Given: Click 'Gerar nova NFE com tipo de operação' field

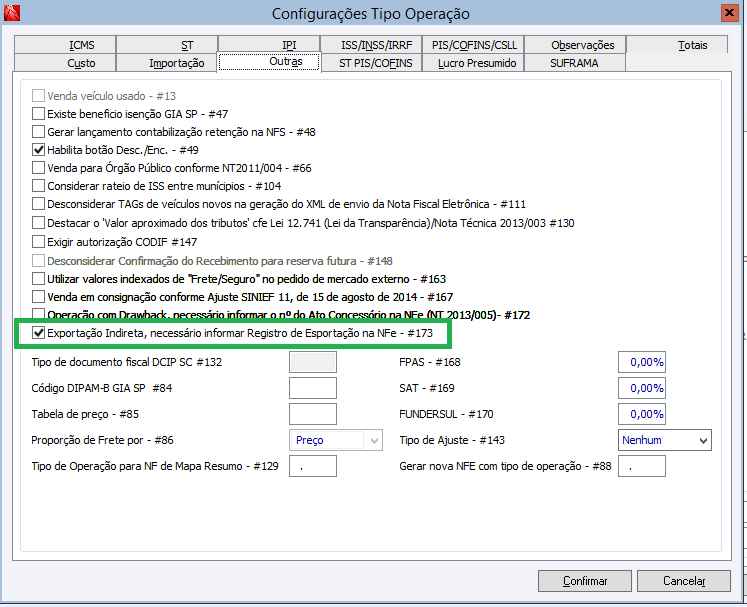Looking at the screenshot, I should 642,466.
